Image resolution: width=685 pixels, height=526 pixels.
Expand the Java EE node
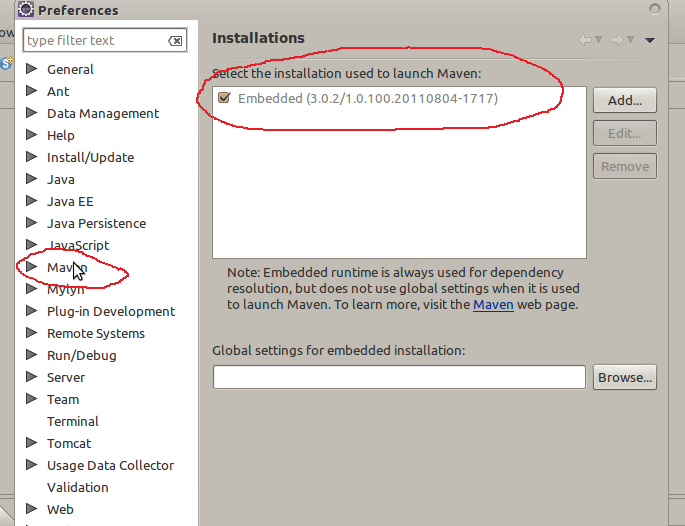pyautogui.click(x=31, y=201)
